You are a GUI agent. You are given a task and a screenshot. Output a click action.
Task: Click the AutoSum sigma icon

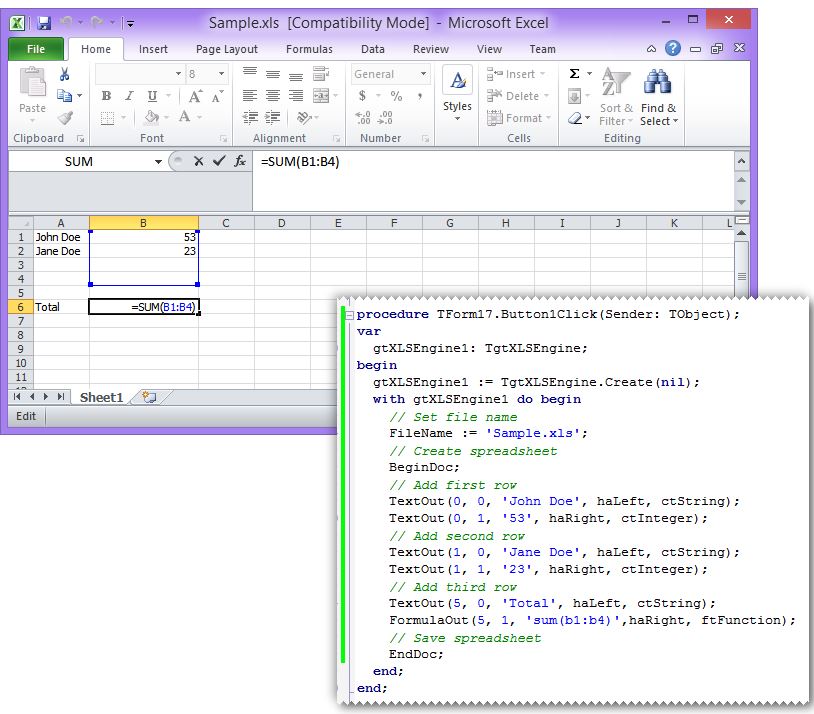click(x=574, y=73)
